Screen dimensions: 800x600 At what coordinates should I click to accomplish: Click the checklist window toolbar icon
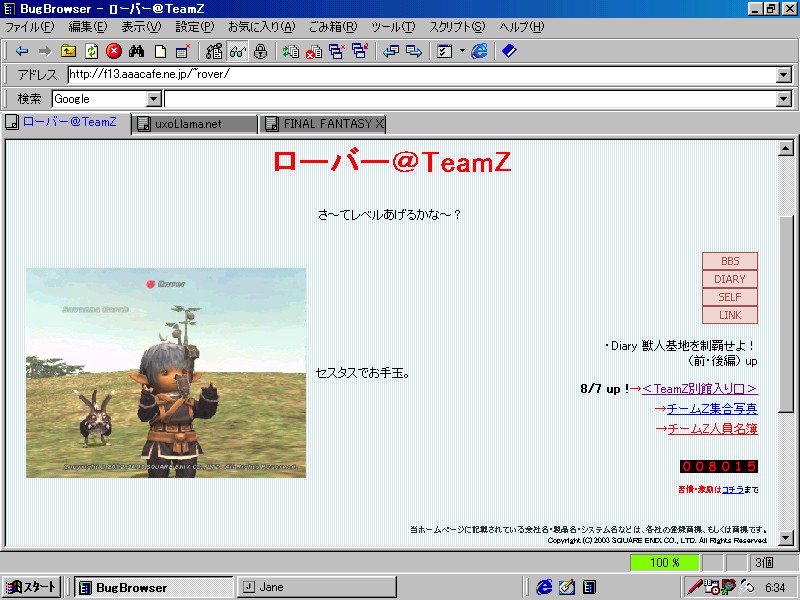point(444,51)
